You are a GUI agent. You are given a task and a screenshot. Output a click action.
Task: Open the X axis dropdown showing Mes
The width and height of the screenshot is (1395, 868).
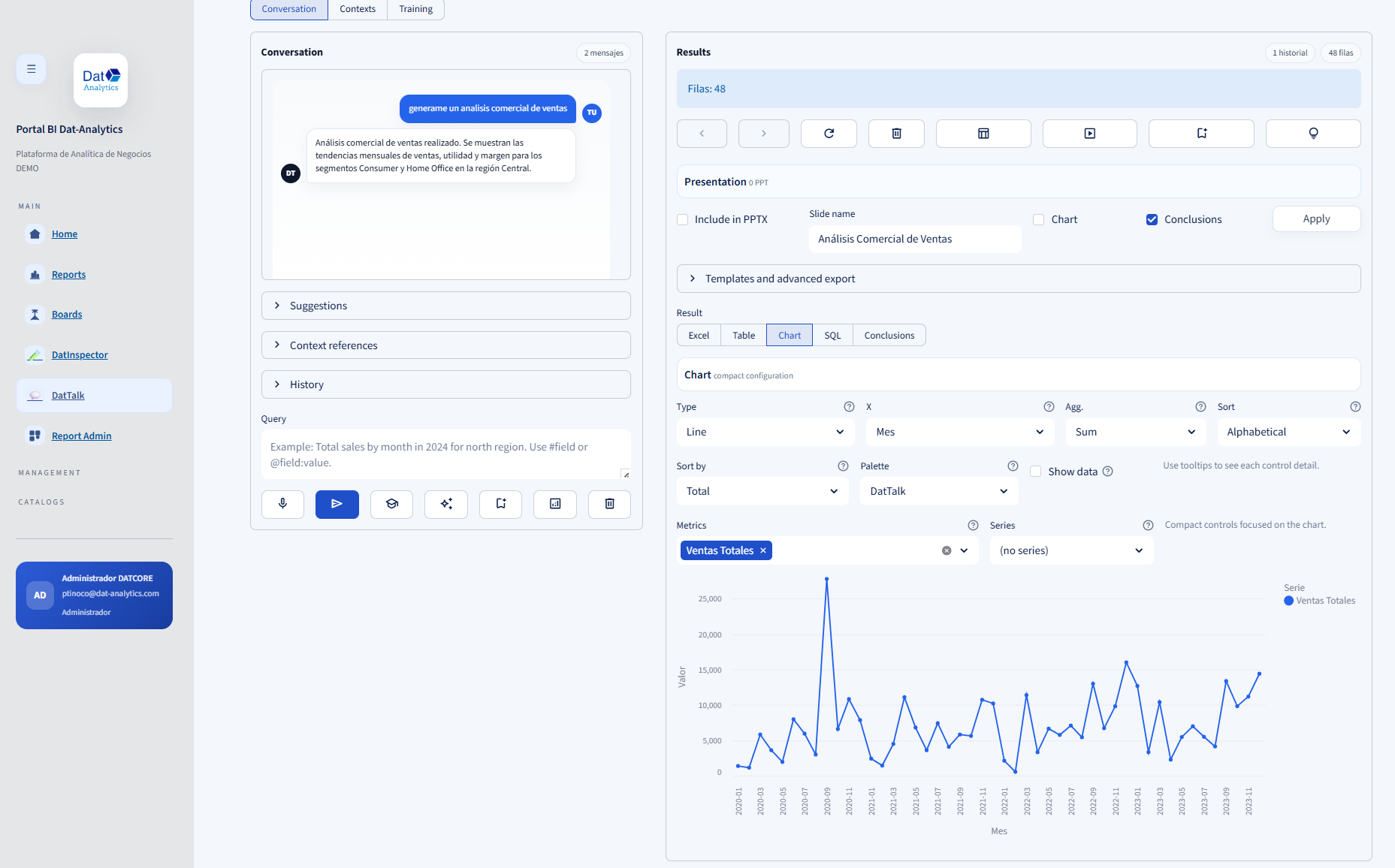(x=960, y=432)
